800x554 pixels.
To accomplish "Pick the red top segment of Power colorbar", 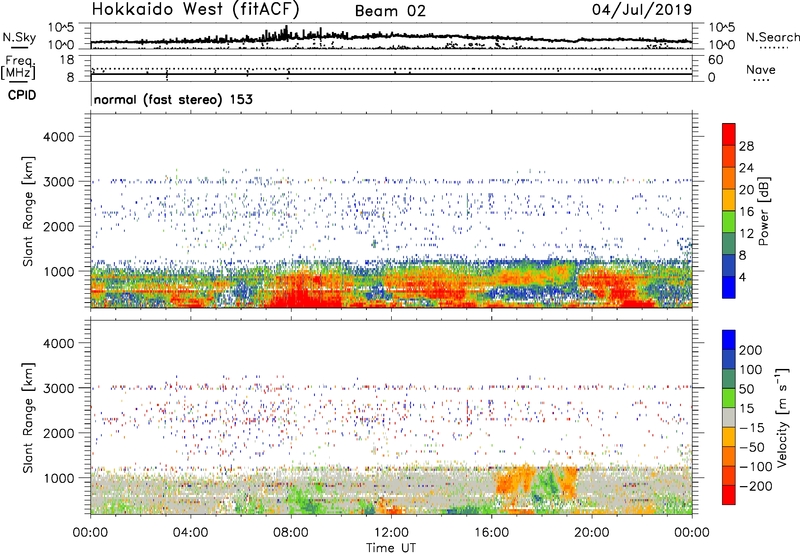I will point(729,134).
